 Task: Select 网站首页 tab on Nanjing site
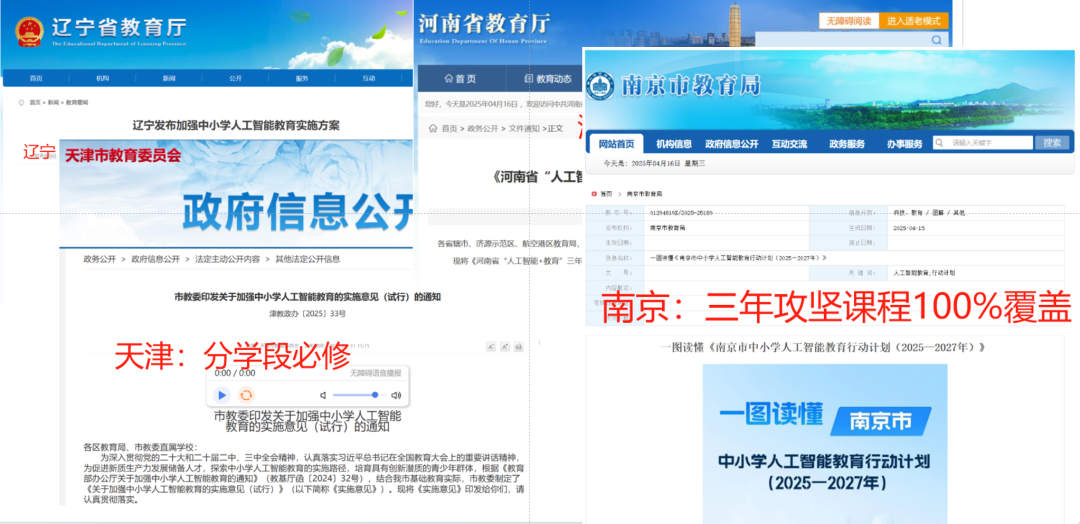tap(616, 144)
